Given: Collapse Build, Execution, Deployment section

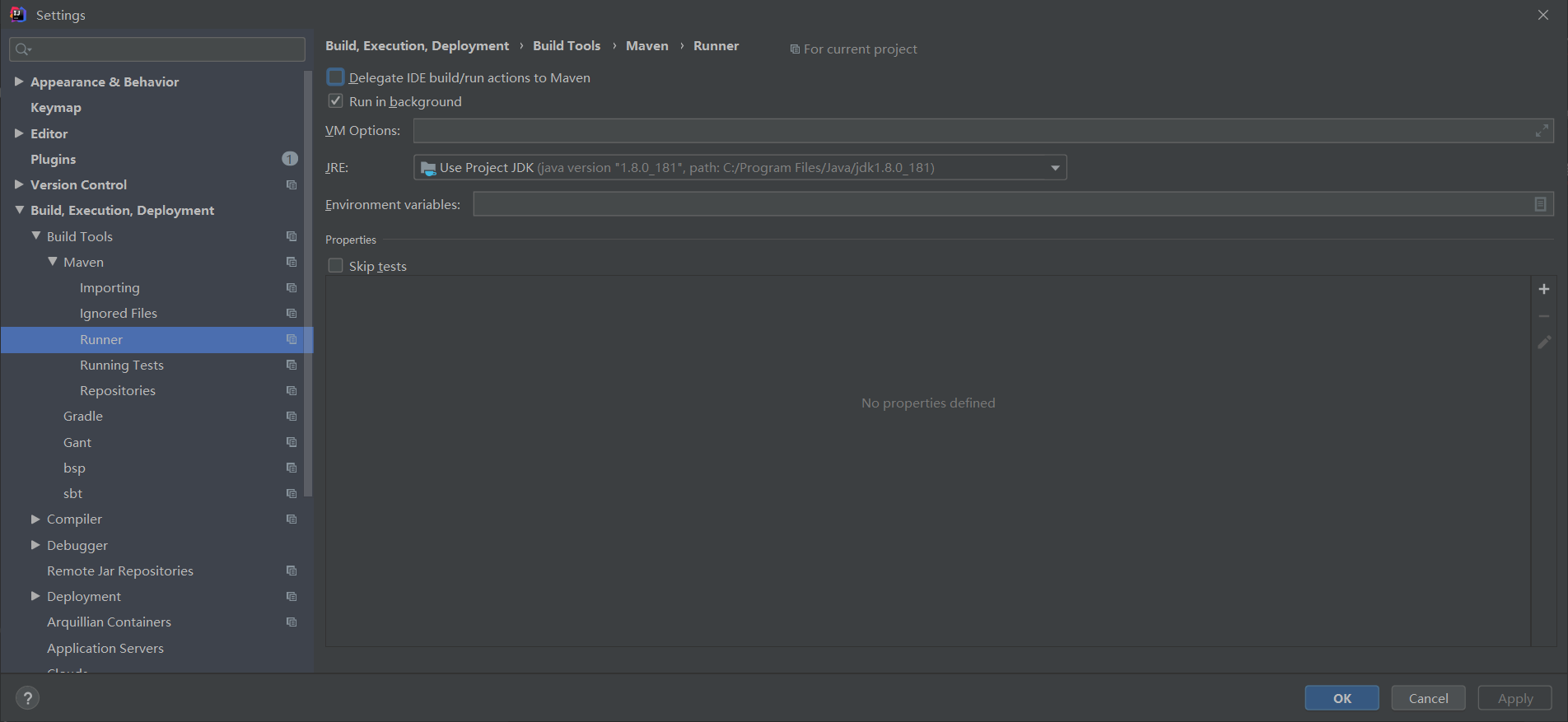Looking at the screenshot, I should pos(19,210).
